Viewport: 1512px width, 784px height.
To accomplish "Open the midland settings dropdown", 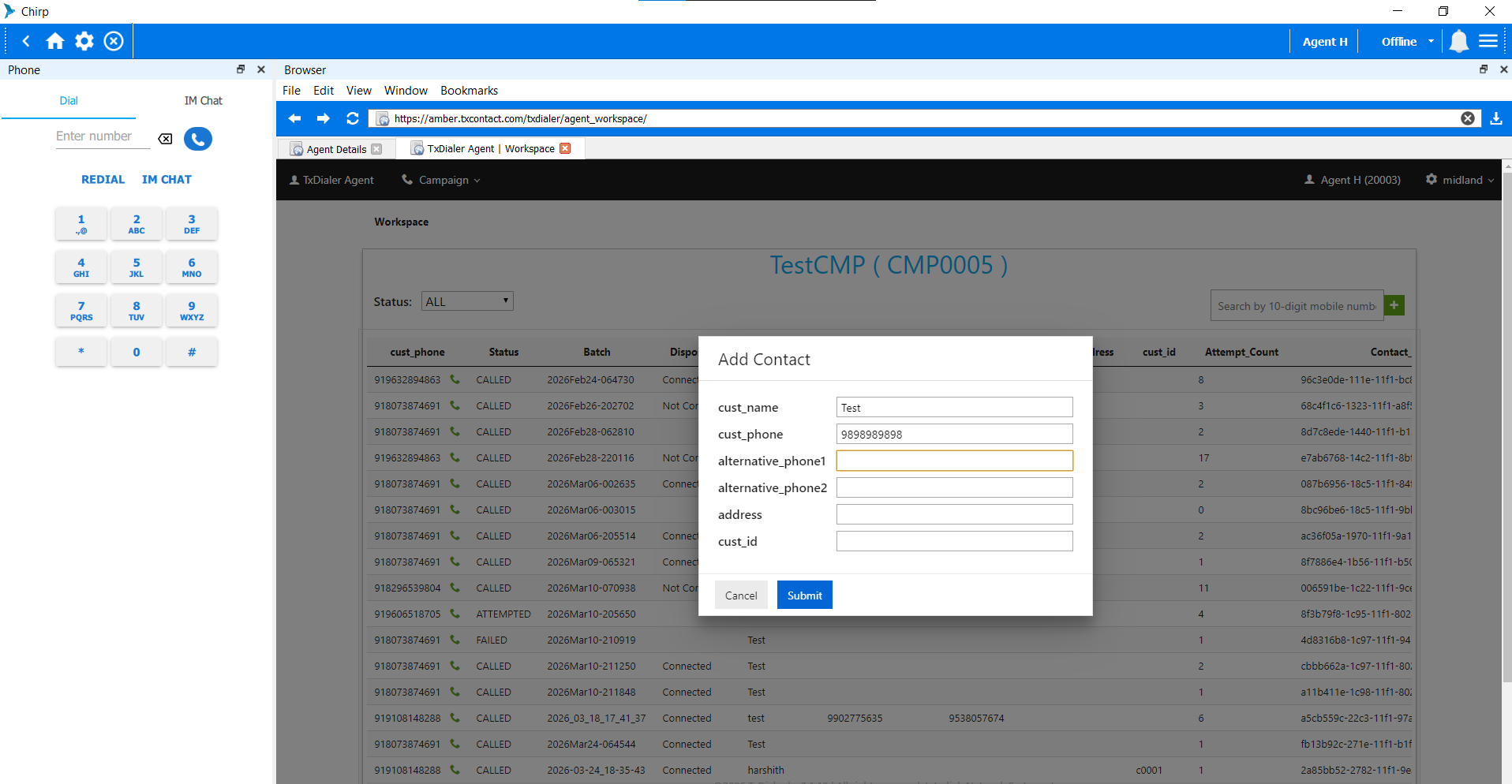I will [x=1461, y=180].
